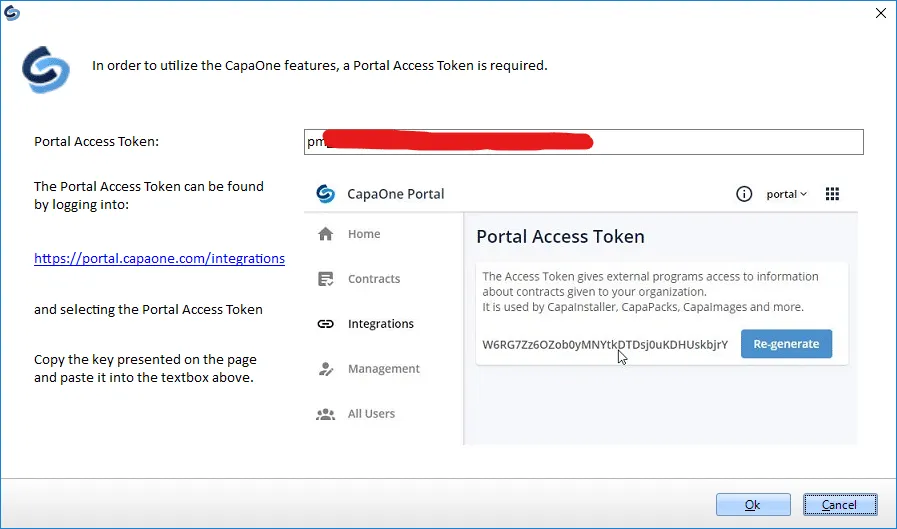The width and height of the screenshot is (897, 529).
Task: Click the info circle icon in portal header
Action: click(744, 194)
